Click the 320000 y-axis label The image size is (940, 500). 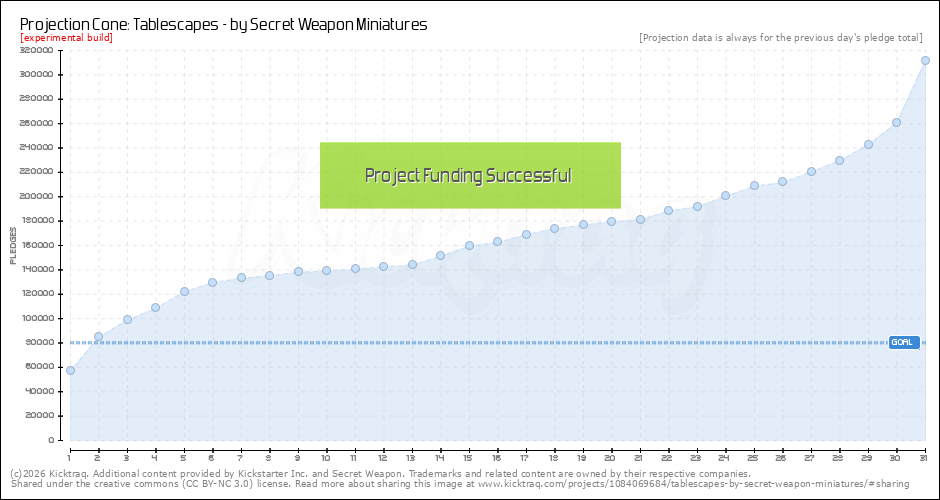(36, 50)
